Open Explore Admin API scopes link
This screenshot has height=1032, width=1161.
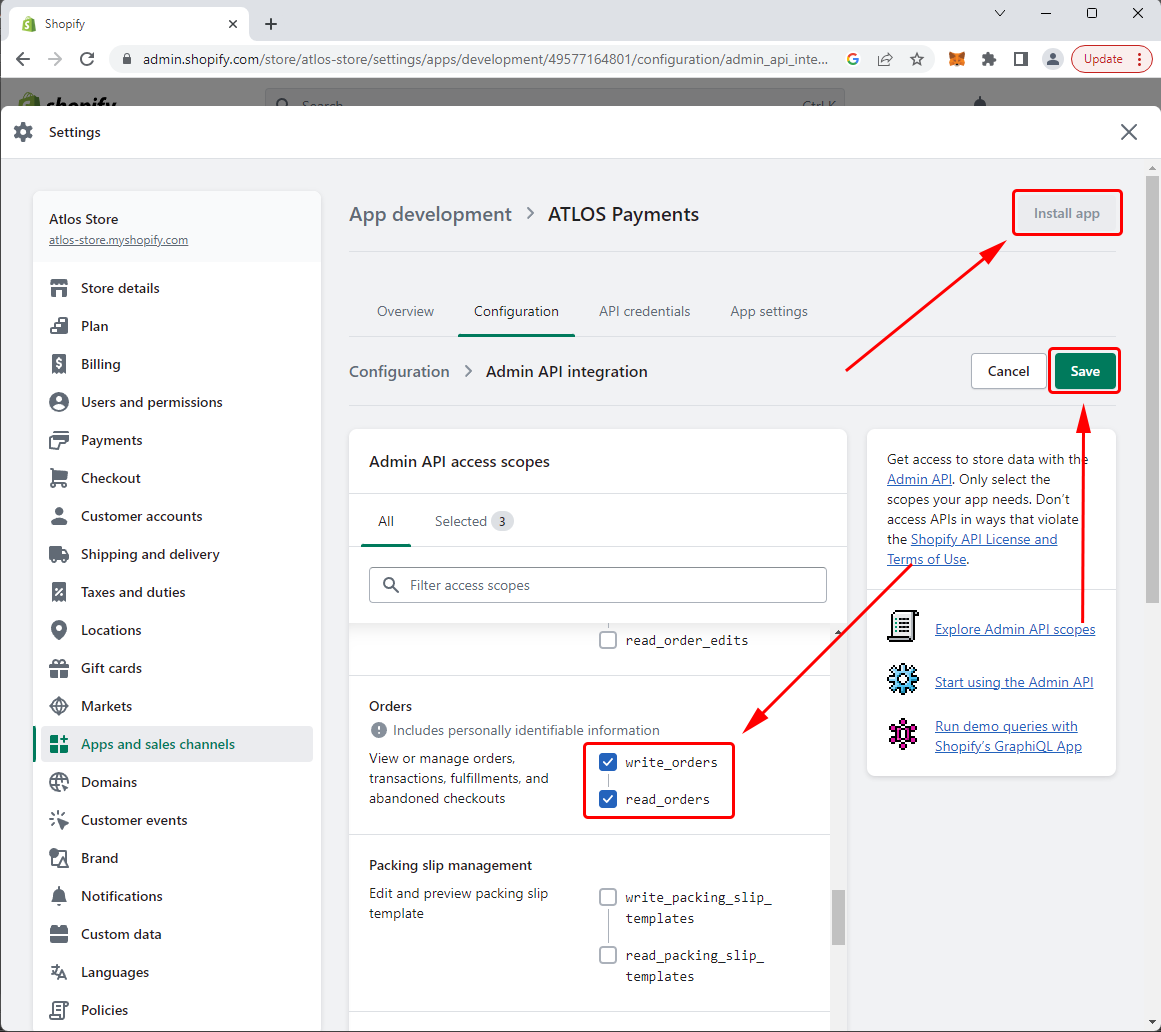coord(1014,629)
